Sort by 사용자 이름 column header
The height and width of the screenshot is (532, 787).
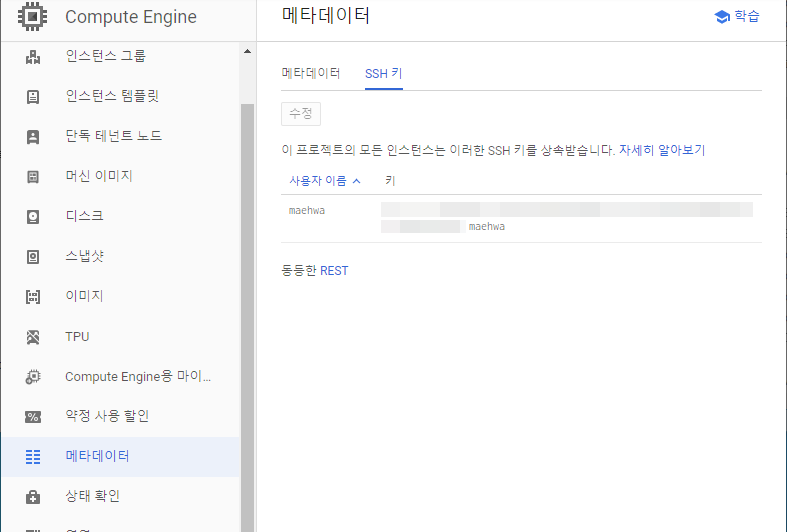point(318,181)
